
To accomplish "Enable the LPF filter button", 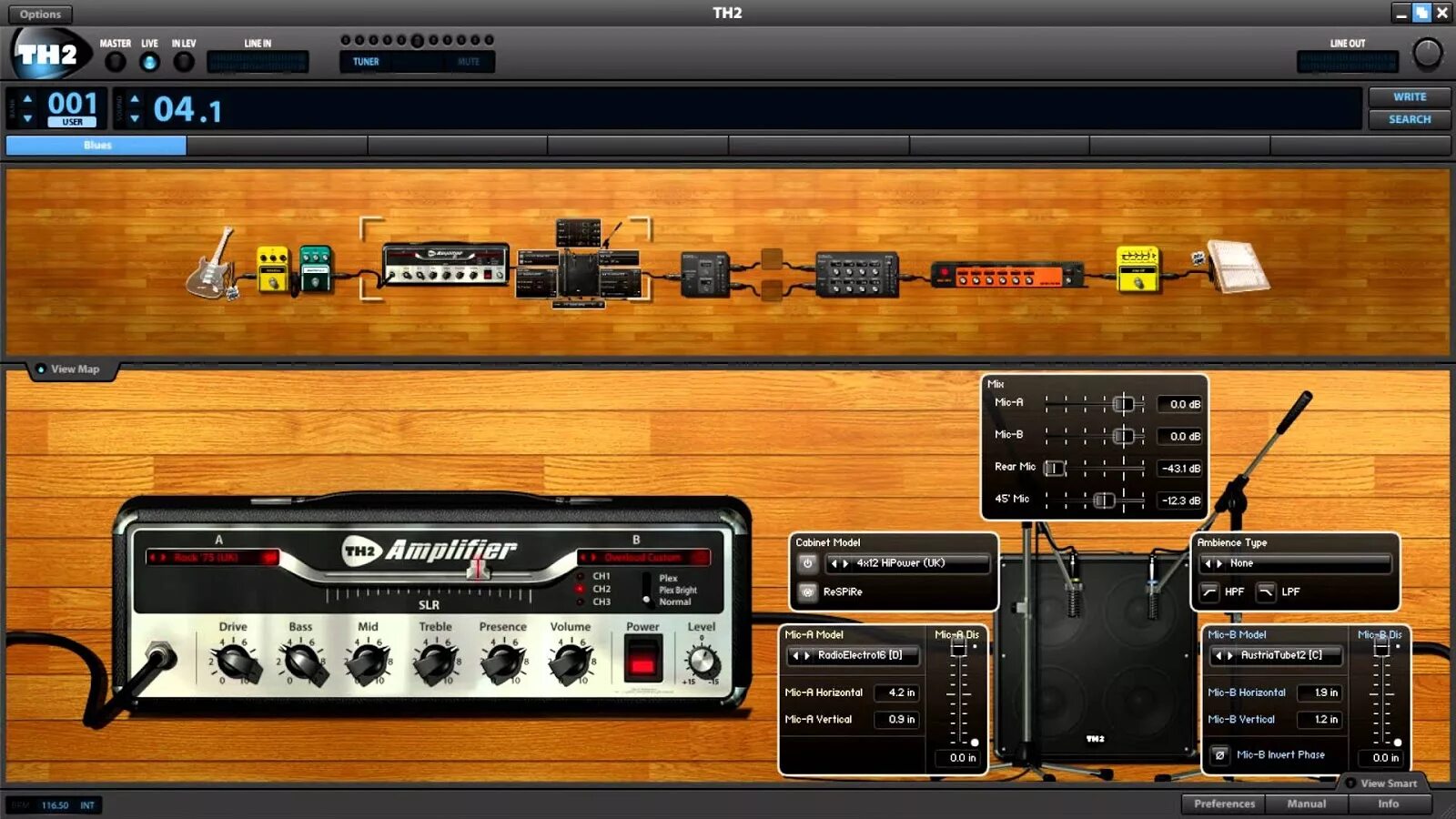I will click(x=1266, y=591).
